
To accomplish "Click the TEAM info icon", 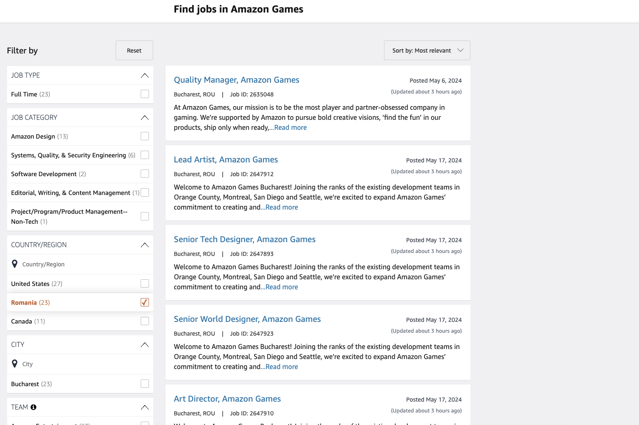I will 33,407.
